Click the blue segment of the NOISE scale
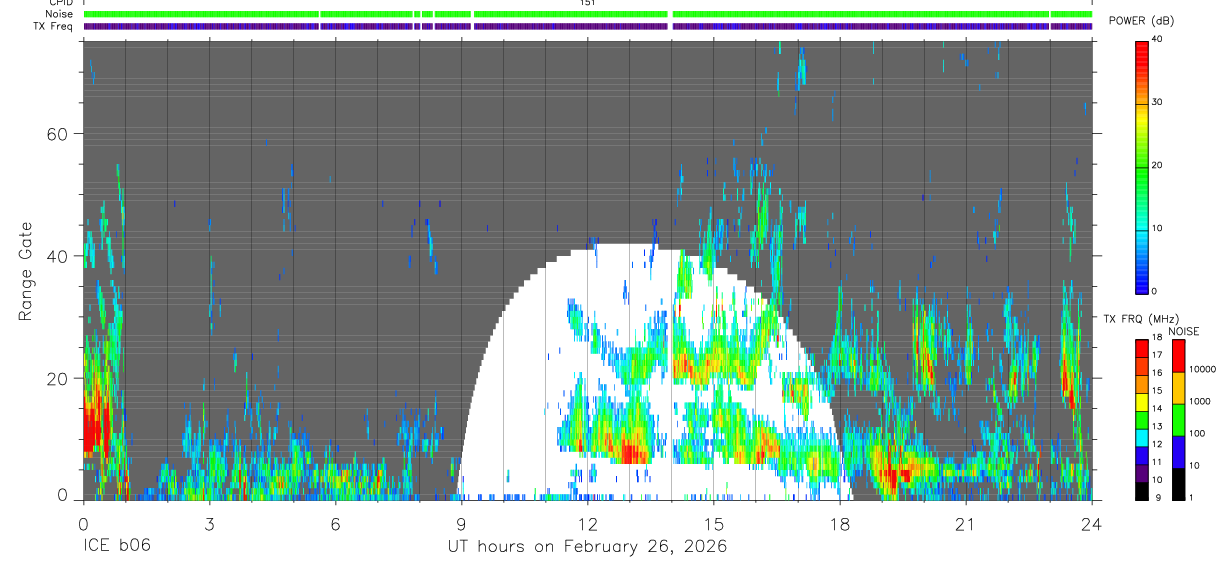The image size is (1228, 567). point(1178,452)
